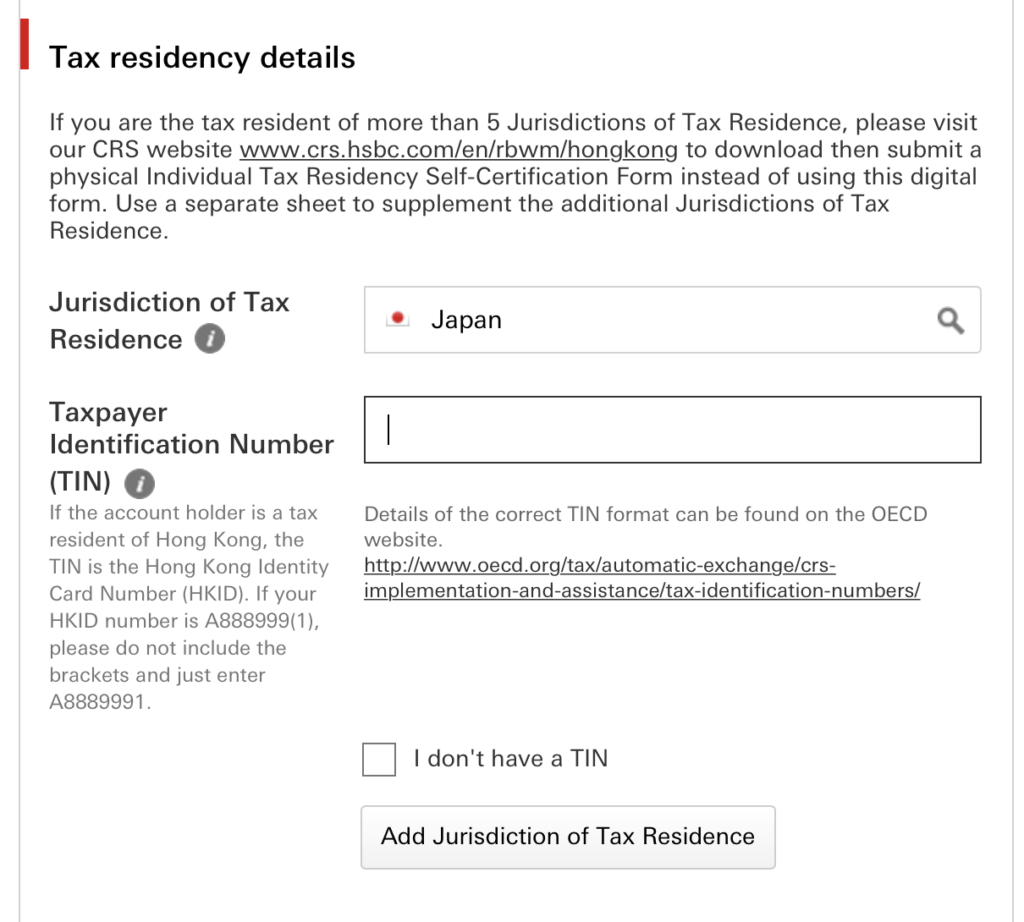Click the magnifying glass search icon
Viewport: 1024px width, 922px height.
pos(950,321)
